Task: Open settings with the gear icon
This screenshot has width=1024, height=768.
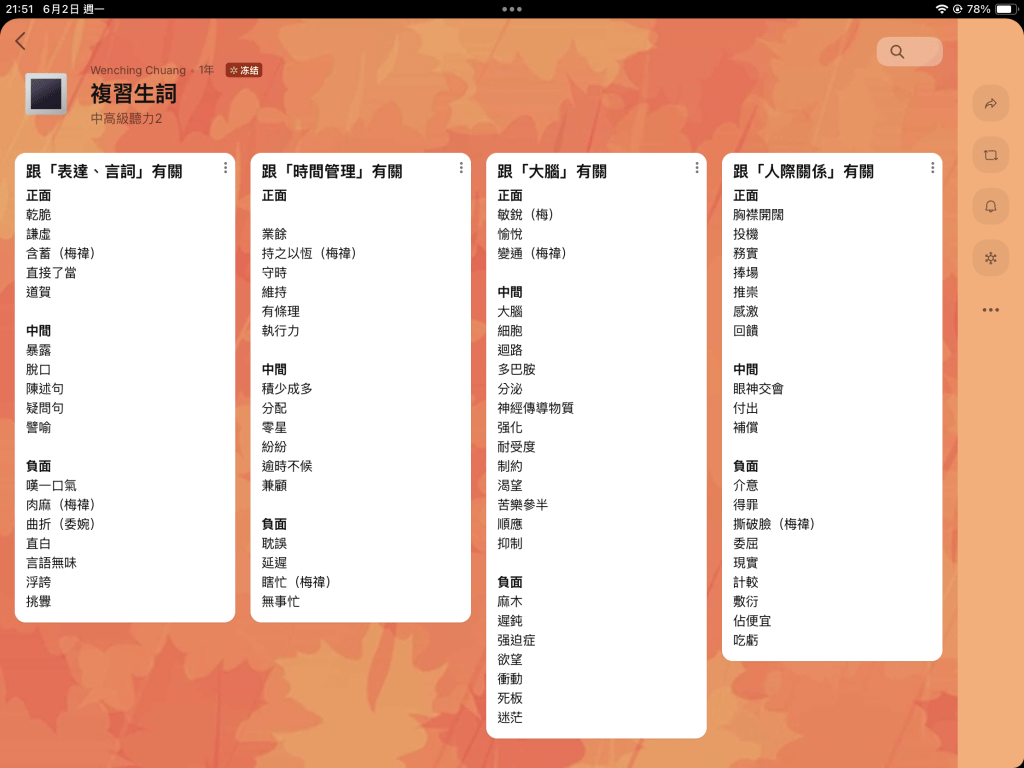Action: point(990,258)
